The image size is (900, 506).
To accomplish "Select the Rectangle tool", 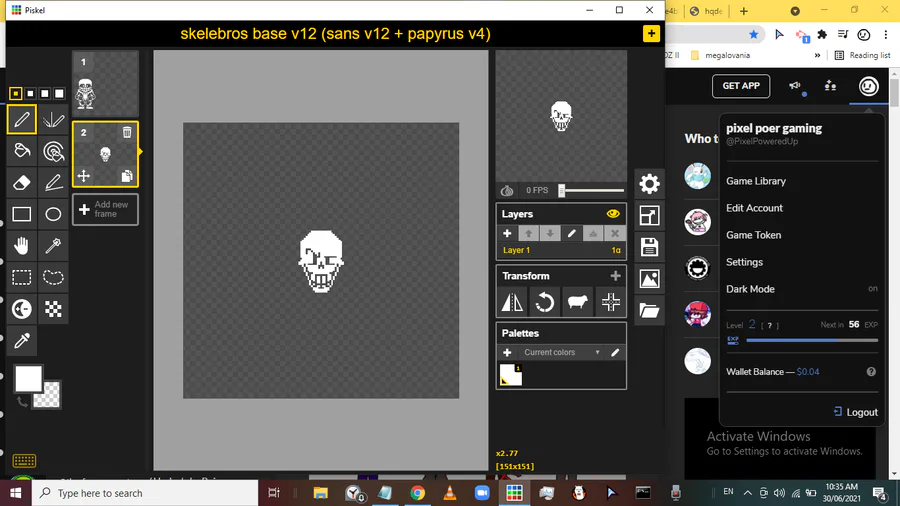I will pyautogui.click(x=22, y=214).
